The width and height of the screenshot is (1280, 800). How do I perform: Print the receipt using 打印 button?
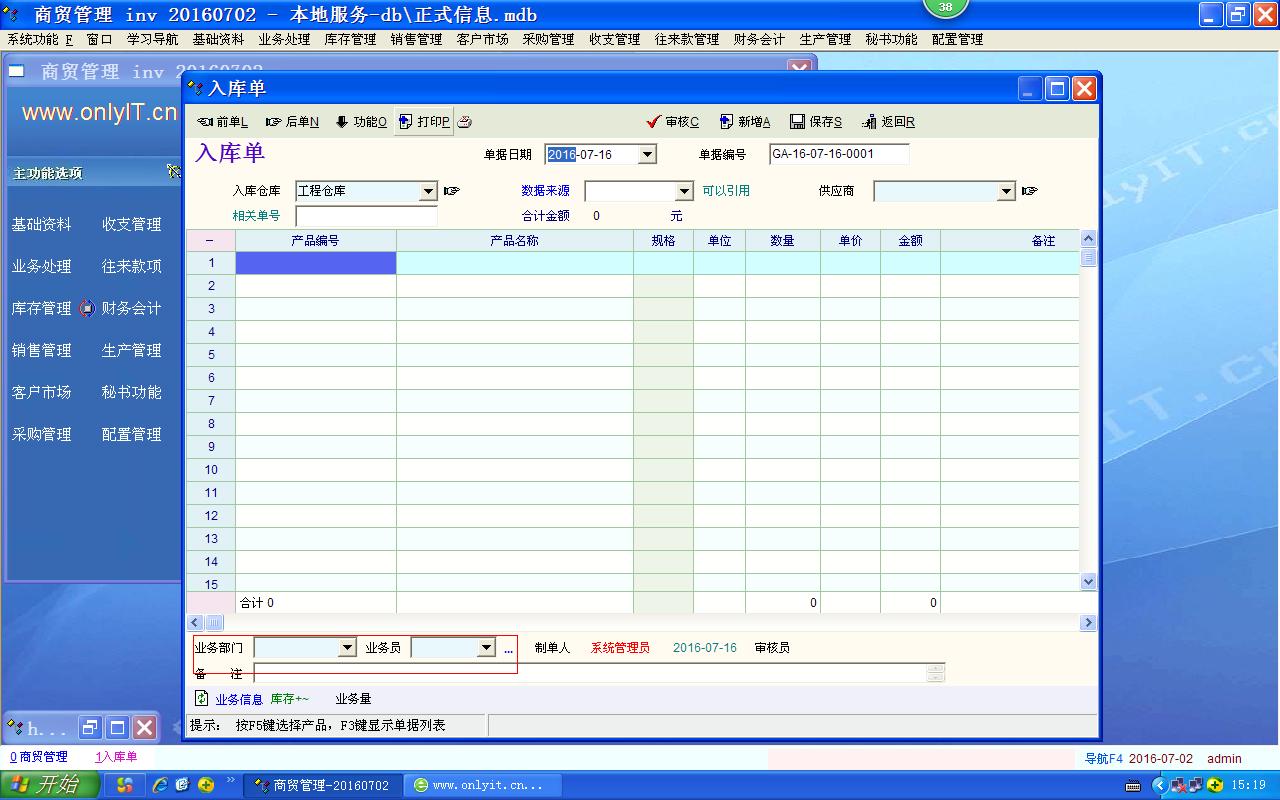tap(425, 122)
